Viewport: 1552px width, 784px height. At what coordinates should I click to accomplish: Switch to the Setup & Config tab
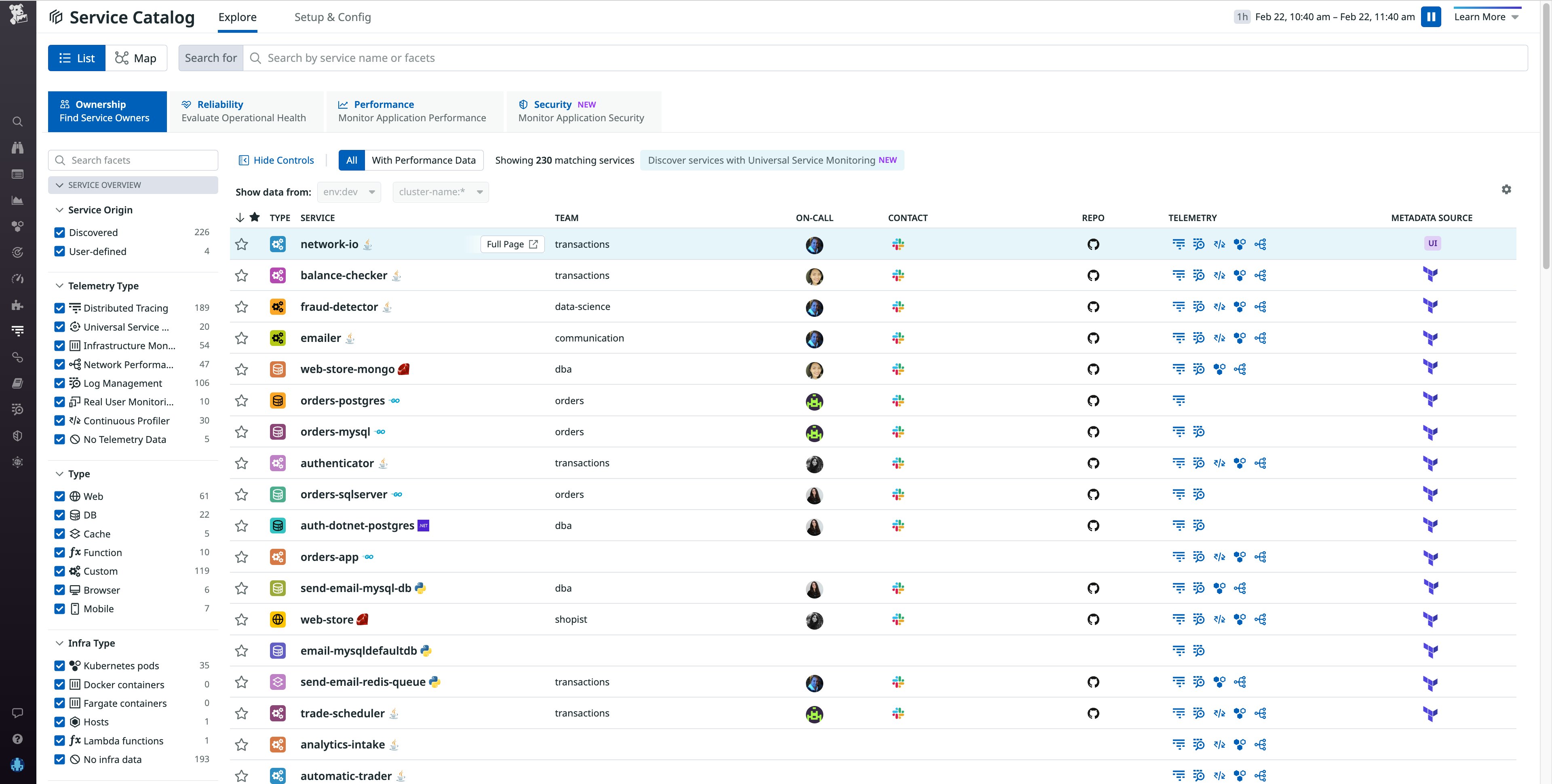[x=332, y=17]
